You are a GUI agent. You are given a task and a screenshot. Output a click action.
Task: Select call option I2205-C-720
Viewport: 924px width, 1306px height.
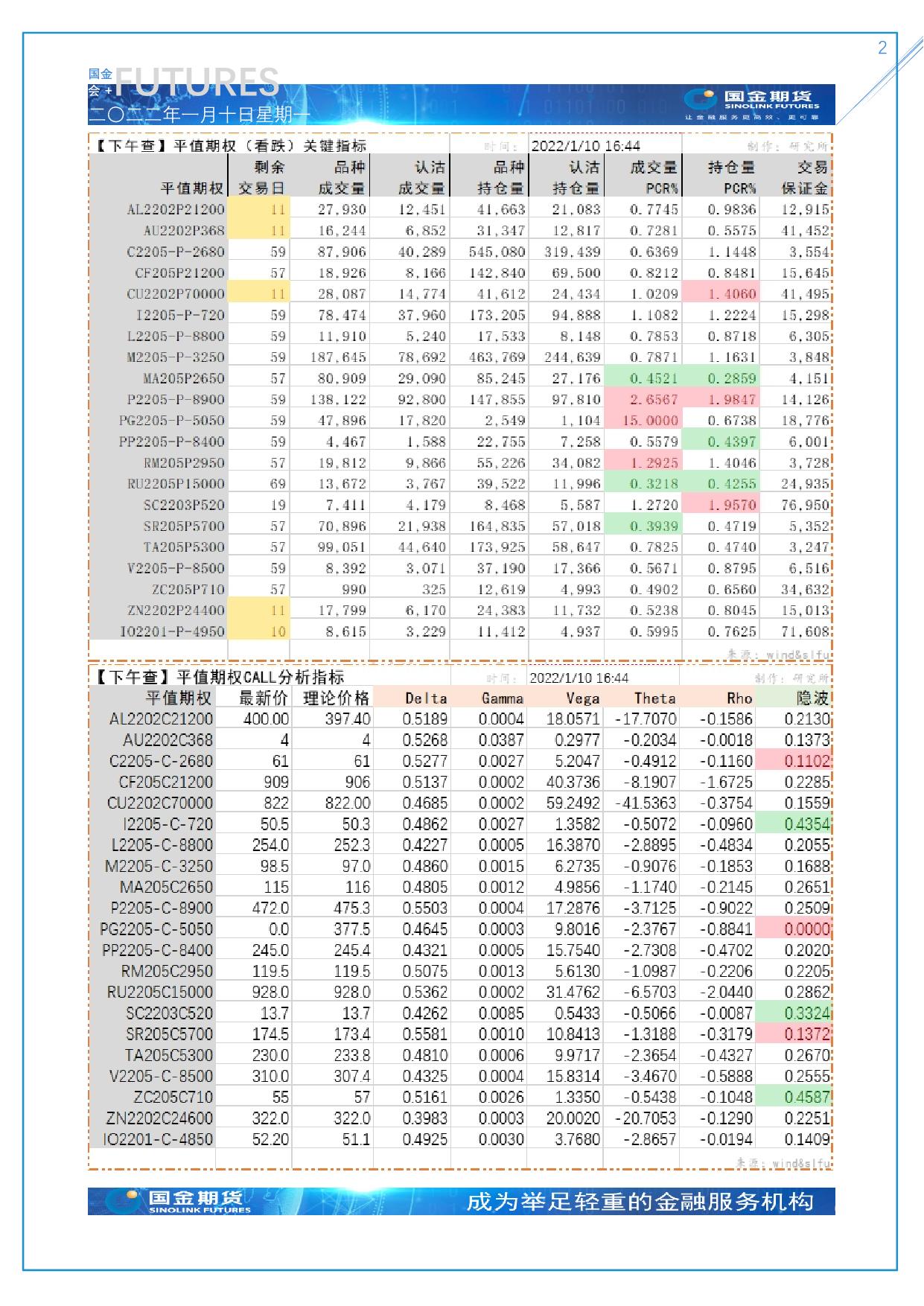(x=168, y=824)
